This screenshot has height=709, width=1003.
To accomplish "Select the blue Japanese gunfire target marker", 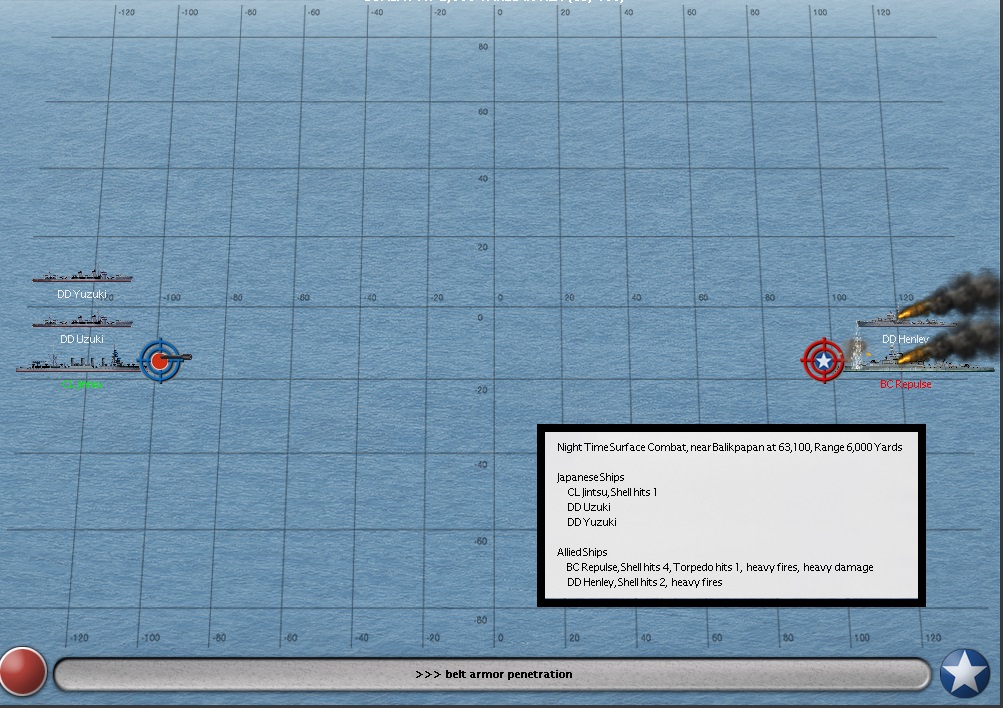I will (161, 361).
